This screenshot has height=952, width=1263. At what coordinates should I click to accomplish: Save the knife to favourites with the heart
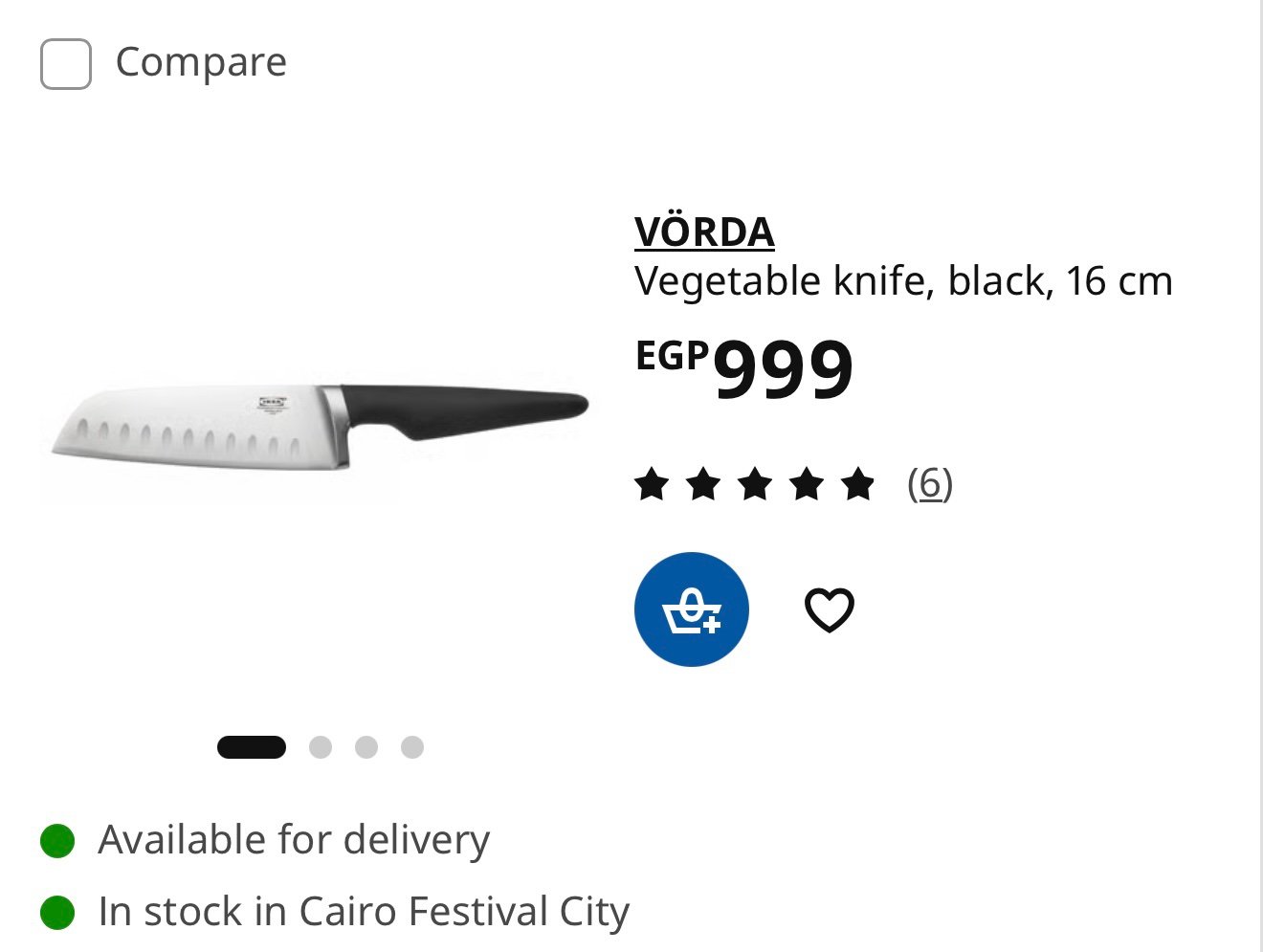click(x=830, y=609)
